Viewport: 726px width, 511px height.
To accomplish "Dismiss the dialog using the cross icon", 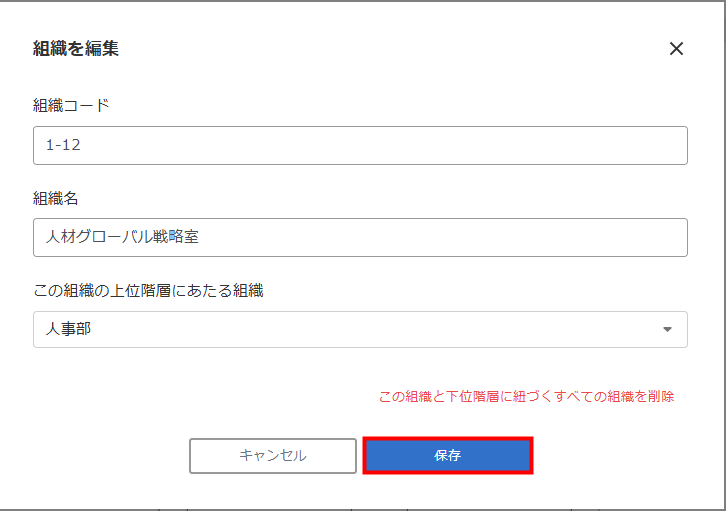I will coord(676,48).
